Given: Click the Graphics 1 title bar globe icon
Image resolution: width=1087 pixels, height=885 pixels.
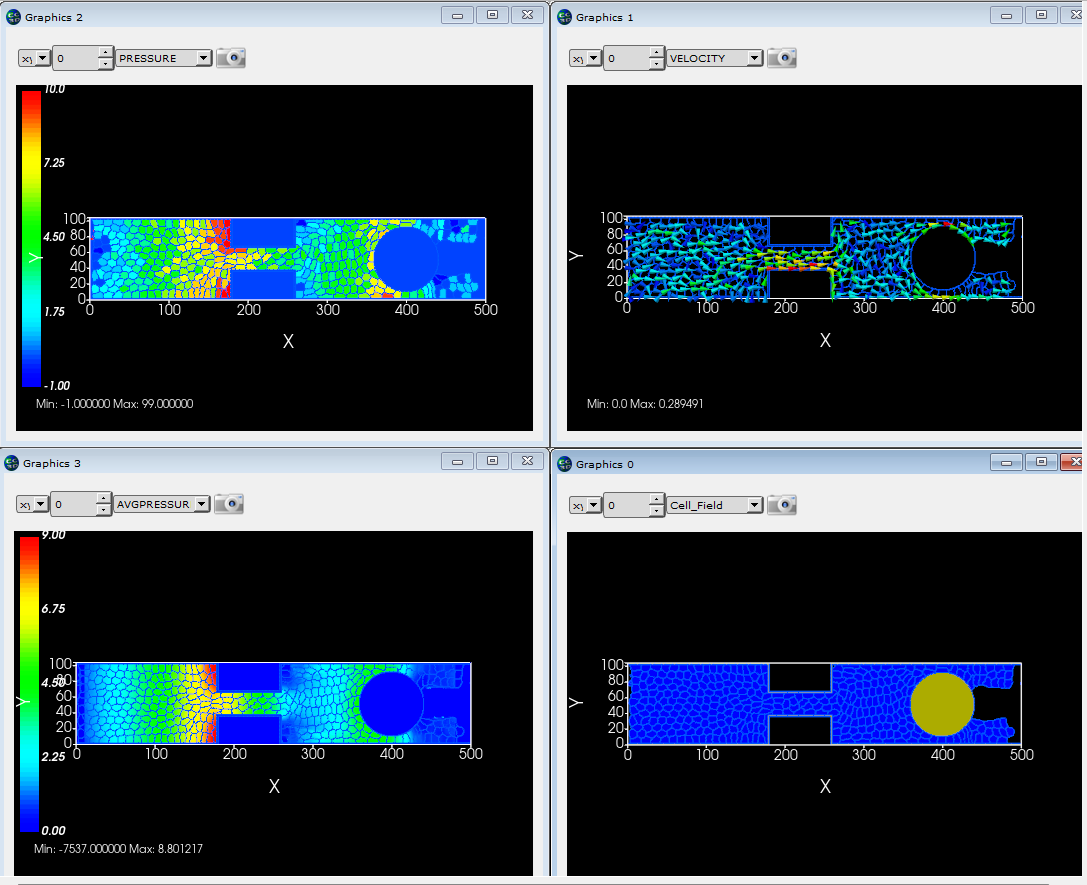Looking at the screenshot, I should coord(564,17).
